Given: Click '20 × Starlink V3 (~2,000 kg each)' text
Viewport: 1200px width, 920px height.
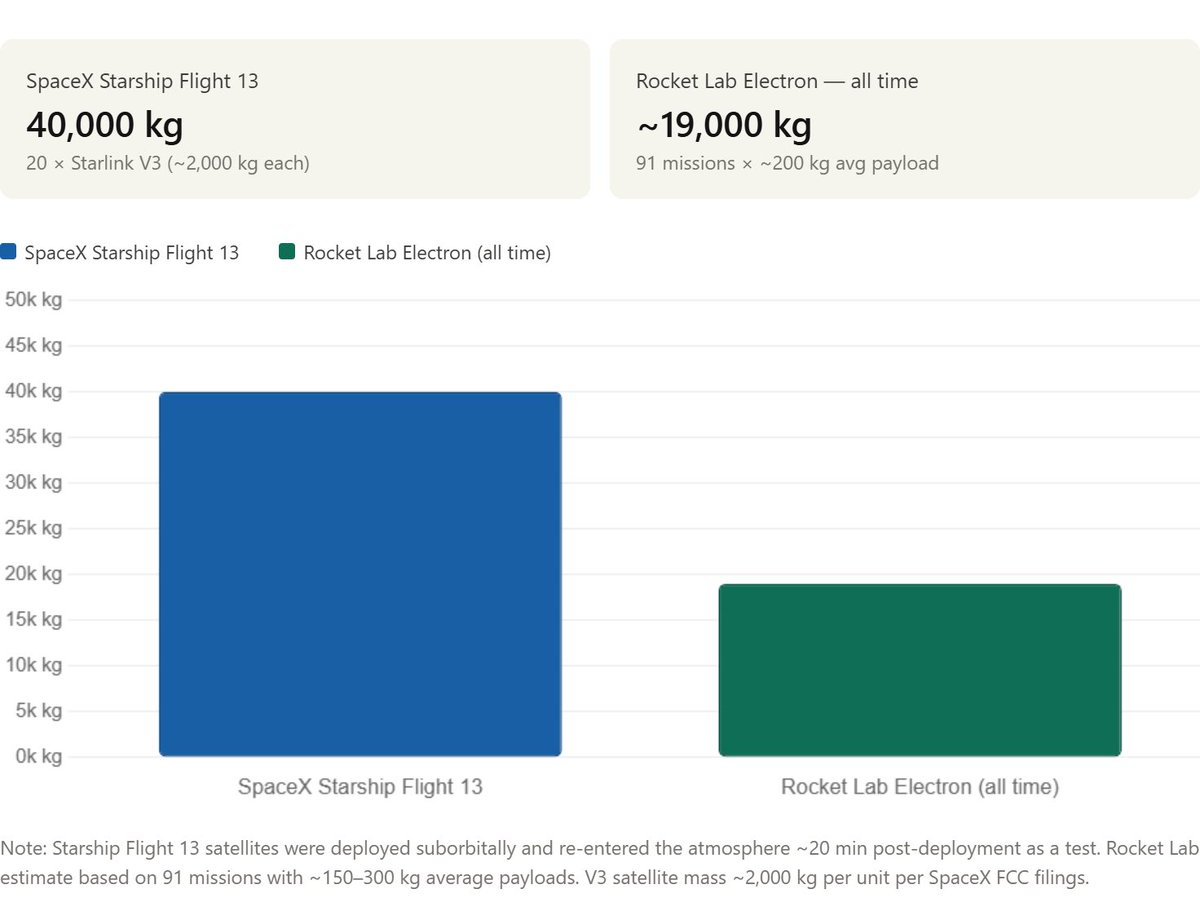Looking at the screenshot, I should click(168, 163).
